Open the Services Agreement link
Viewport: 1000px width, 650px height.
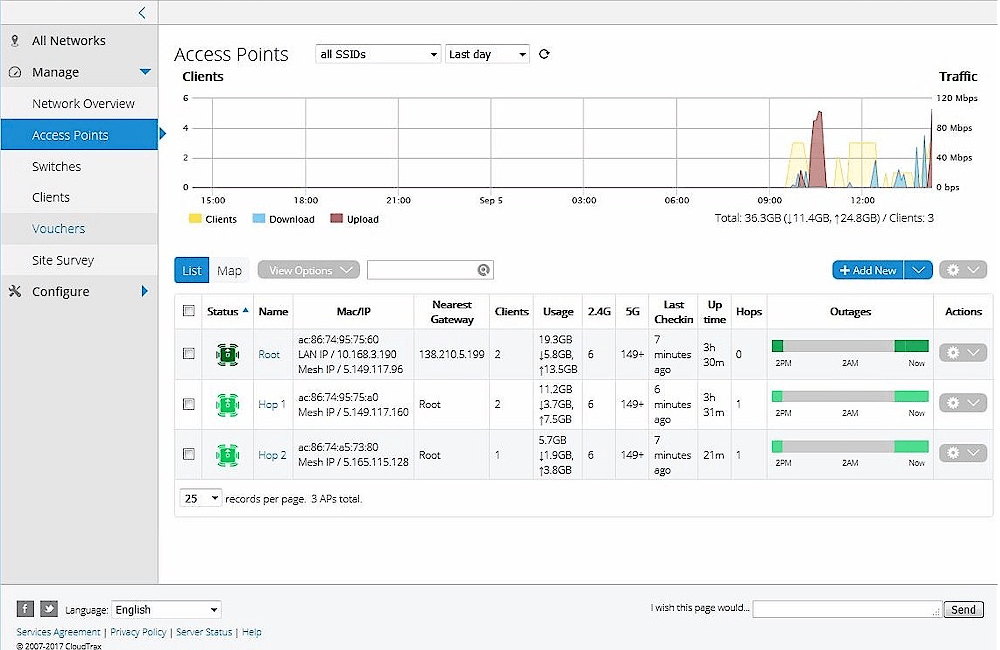tap(58, 632)
